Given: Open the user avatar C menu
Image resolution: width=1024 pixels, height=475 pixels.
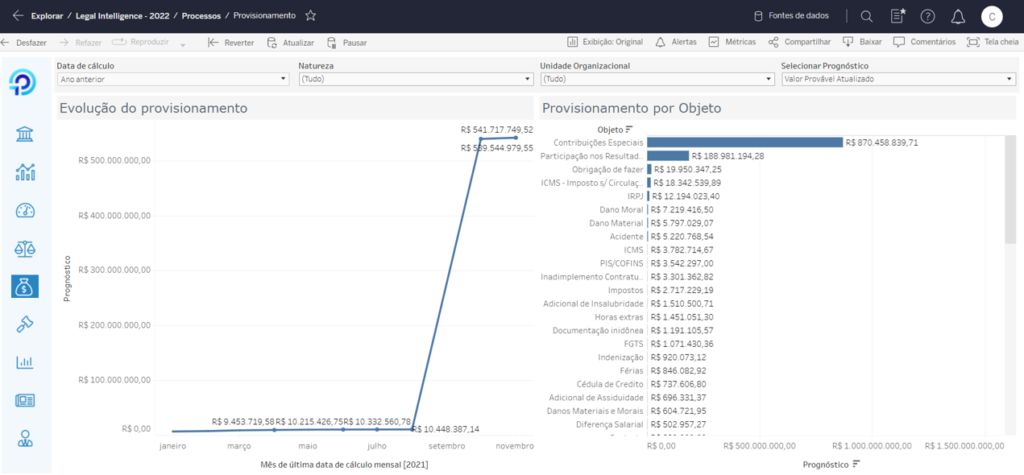Looking at the screenshot, I should 991,16.
